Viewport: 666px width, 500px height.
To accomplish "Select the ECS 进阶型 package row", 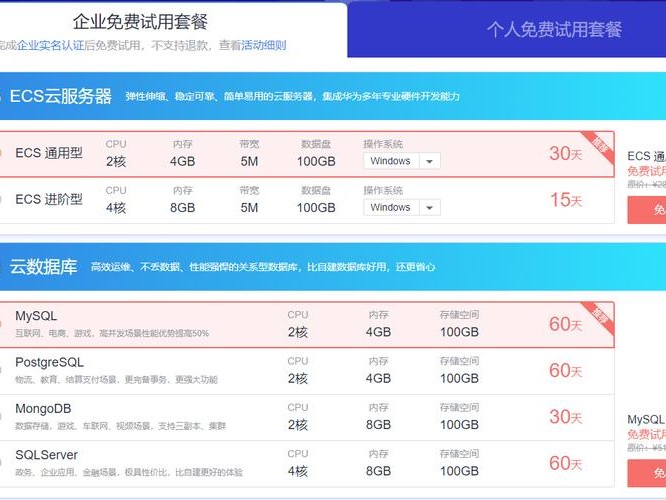I will pos(307,201).
